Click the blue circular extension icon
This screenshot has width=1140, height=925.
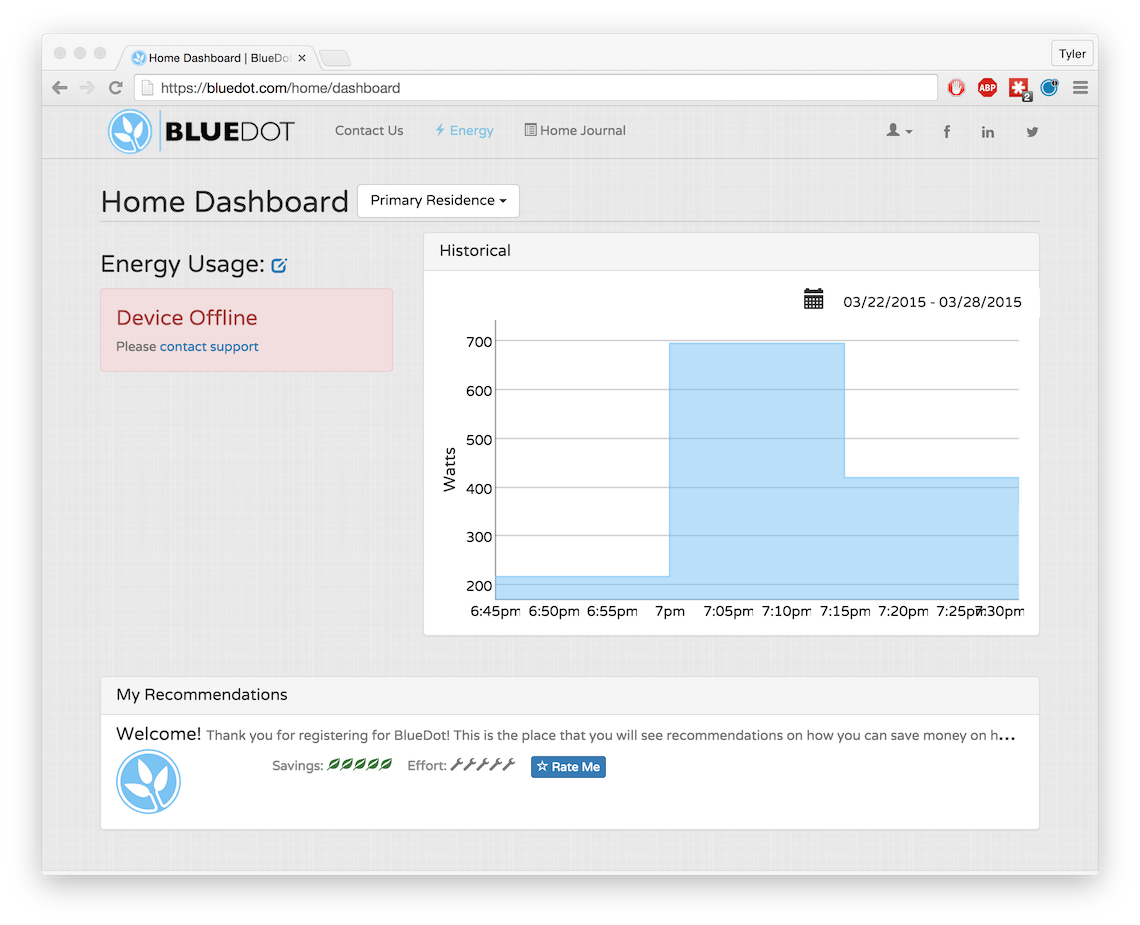pos(1049,88)
